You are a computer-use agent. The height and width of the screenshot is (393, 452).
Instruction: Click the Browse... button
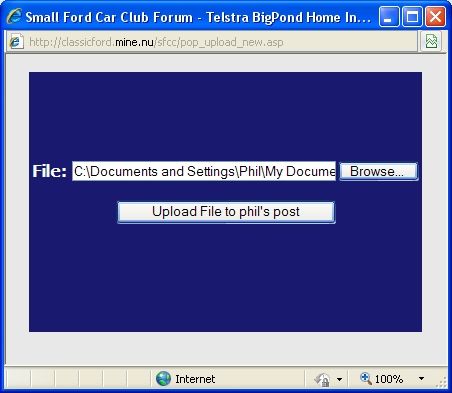[x=378, y=172]
